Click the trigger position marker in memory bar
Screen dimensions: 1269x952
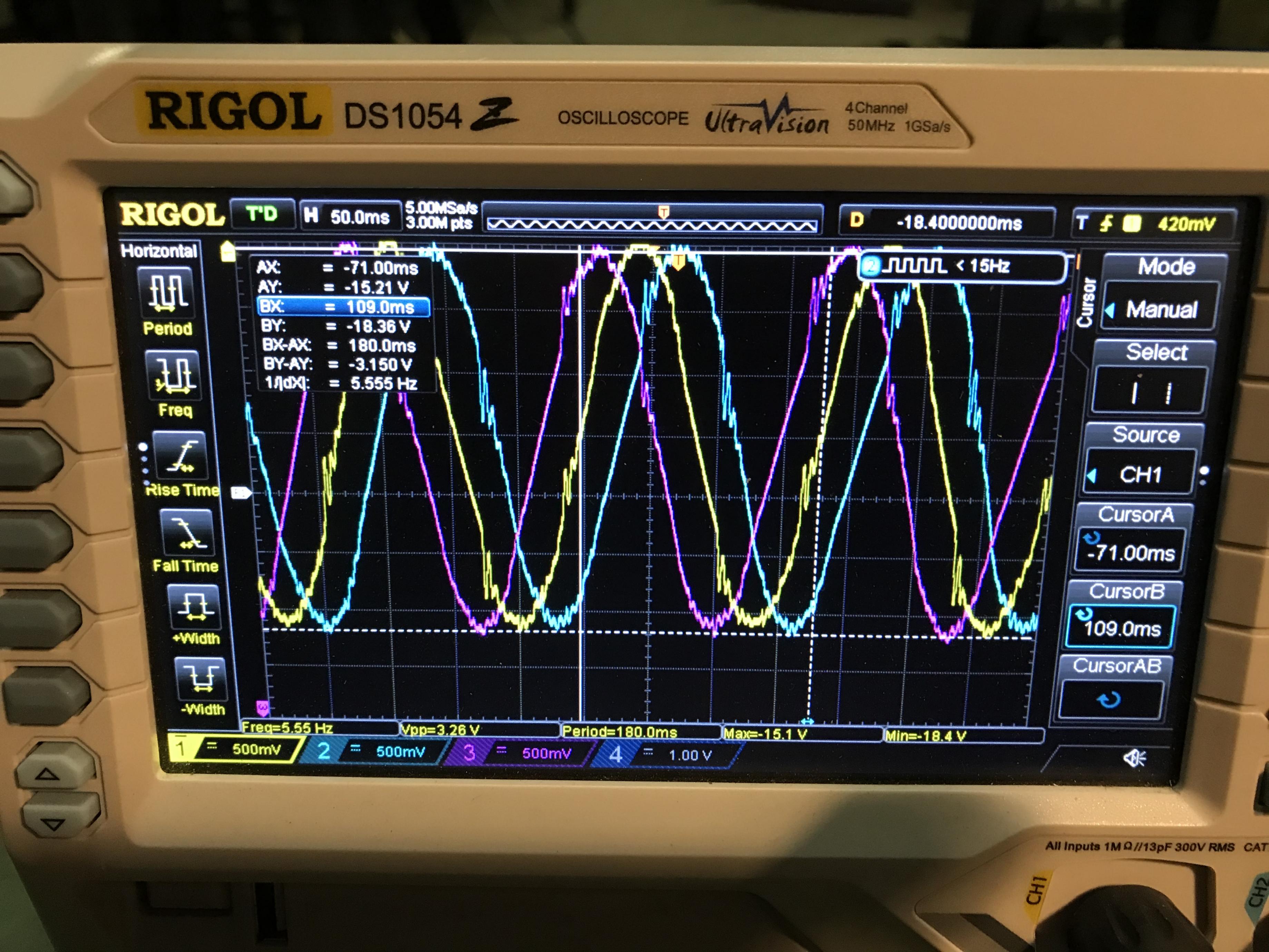click(664, 212)
